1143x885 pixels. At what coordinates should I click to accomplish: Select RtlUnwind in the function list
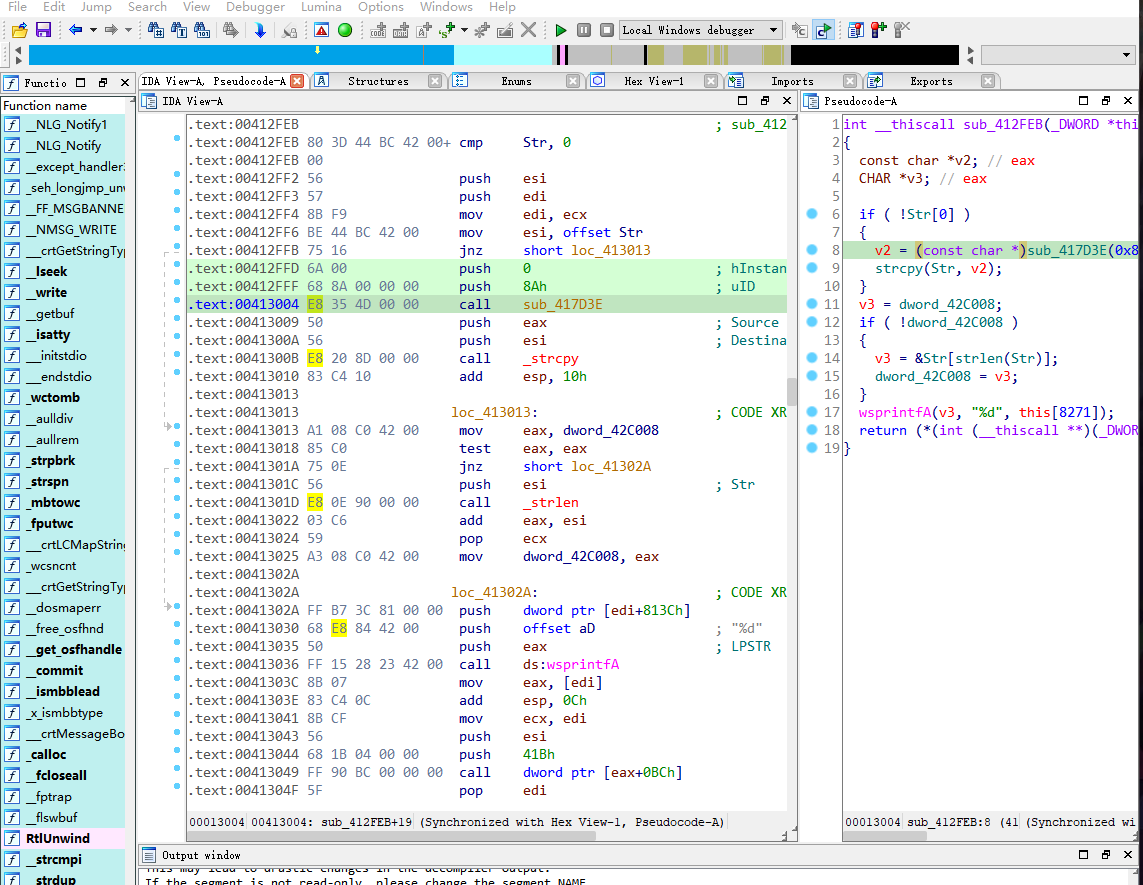[57, 839]
